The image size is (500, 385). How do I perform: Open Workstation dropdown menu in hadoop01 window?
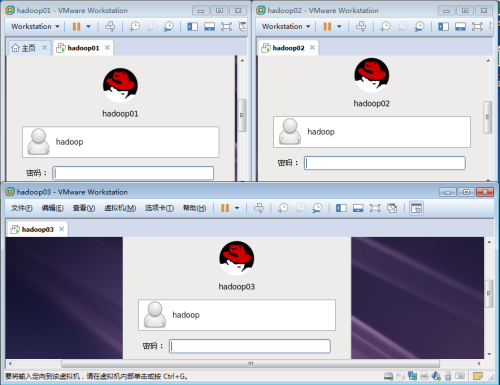[x=35, y=26]
